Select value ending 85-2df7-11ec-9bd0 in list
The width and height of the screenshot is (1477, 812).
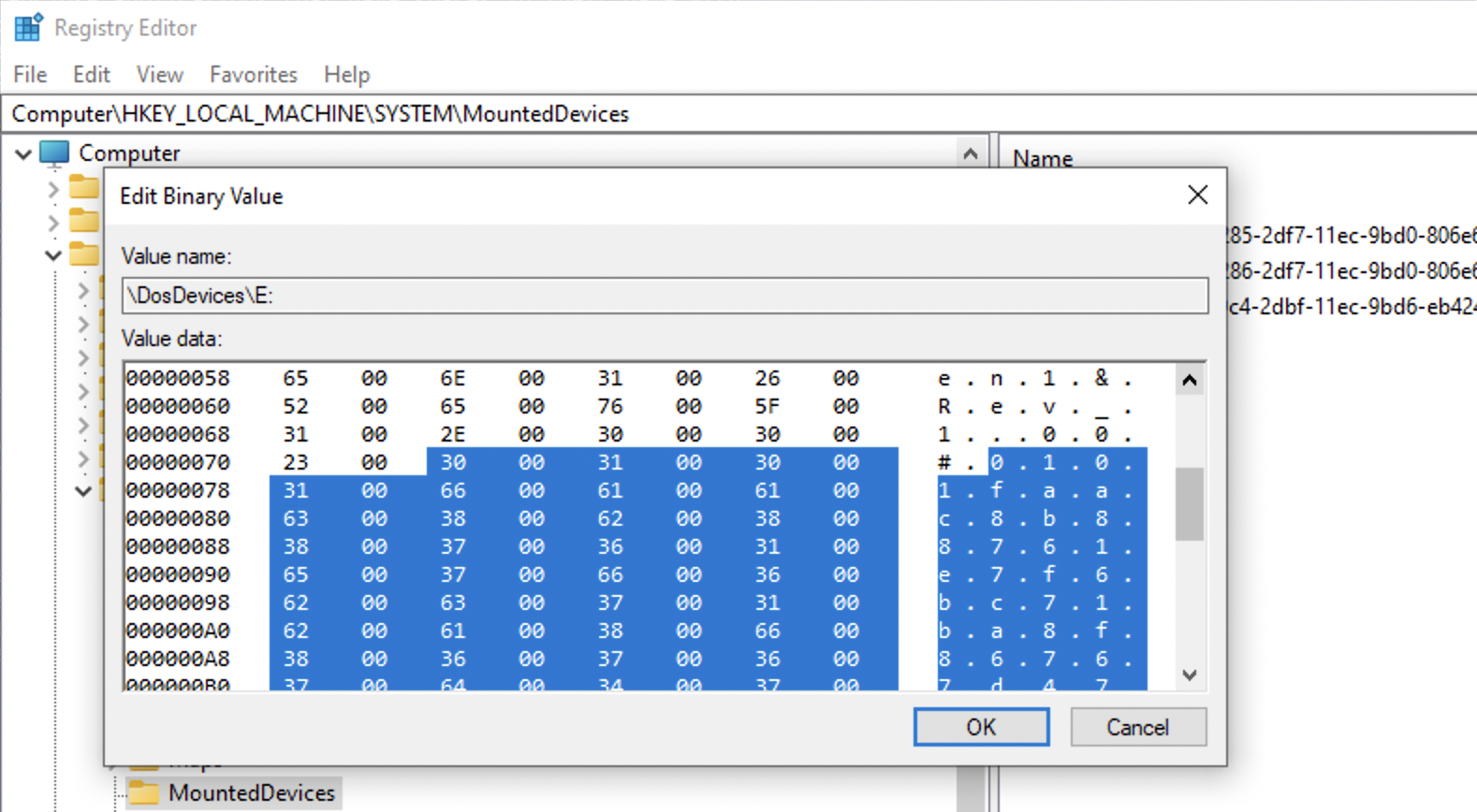pos(1353,235)
